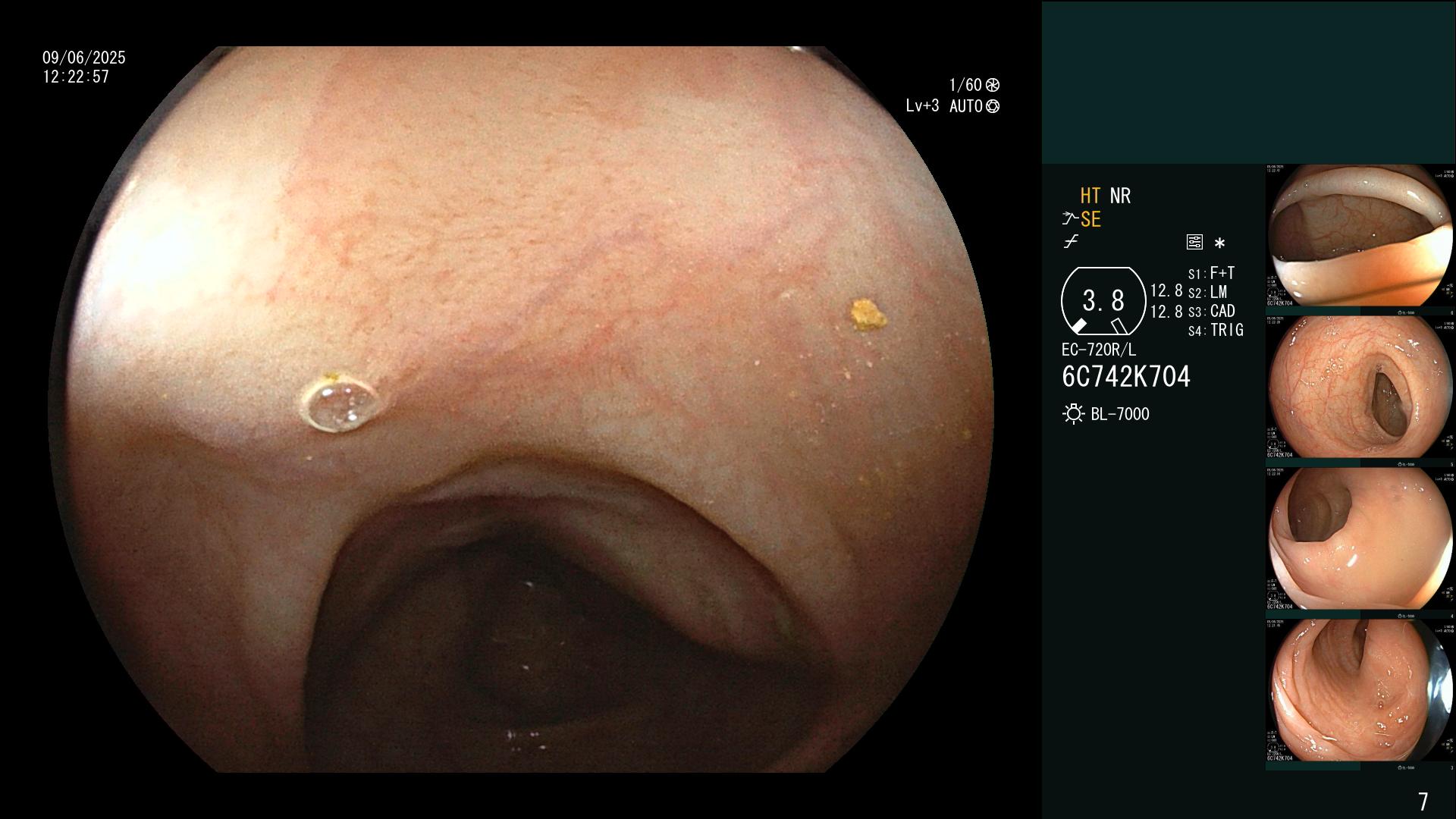Click the BL-7000 light source label

point(1120,414)
